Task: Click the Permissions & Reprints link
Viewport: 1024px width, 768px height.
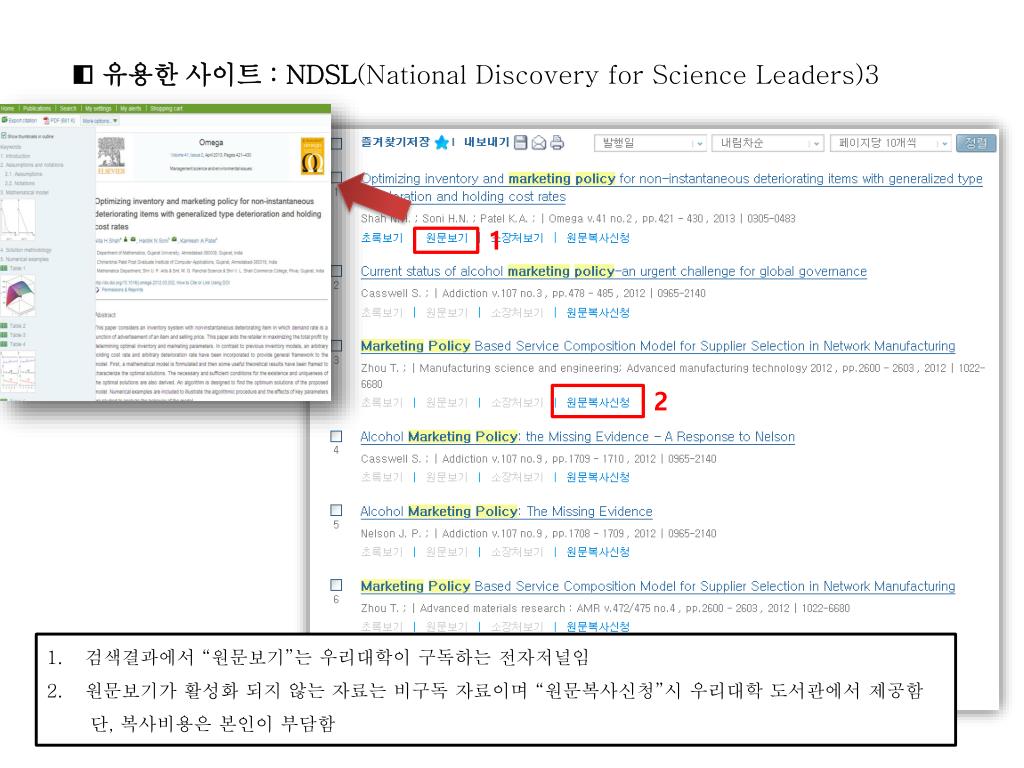Action: pos(121,289)
